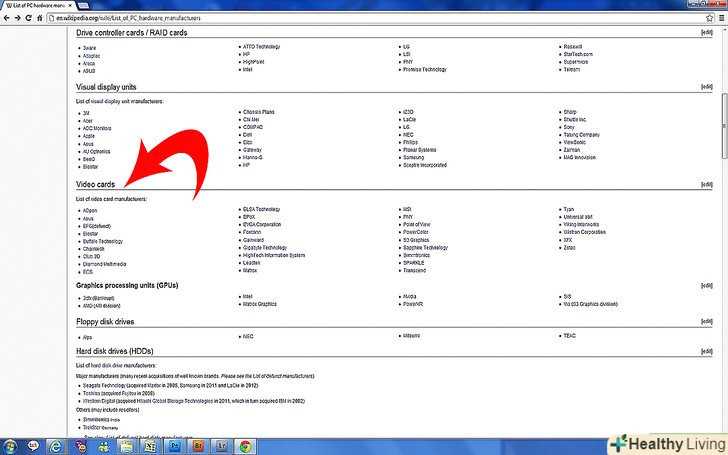The height and width of the screenshot is (455, 728).
Task: Open the ViewSonic link
Action: pos(574,143)
